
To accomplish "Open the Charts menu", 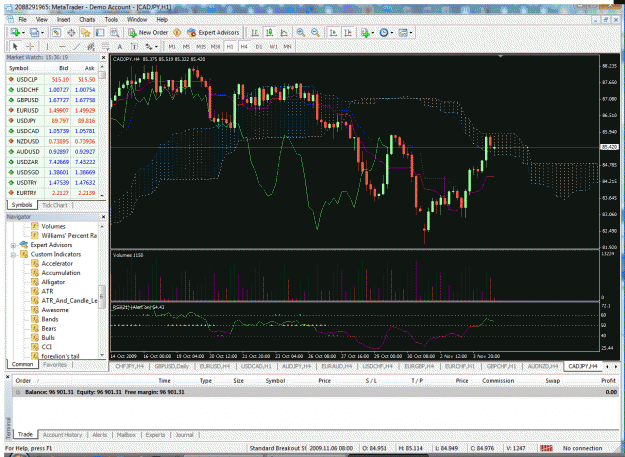I will [x=87, y=20].
